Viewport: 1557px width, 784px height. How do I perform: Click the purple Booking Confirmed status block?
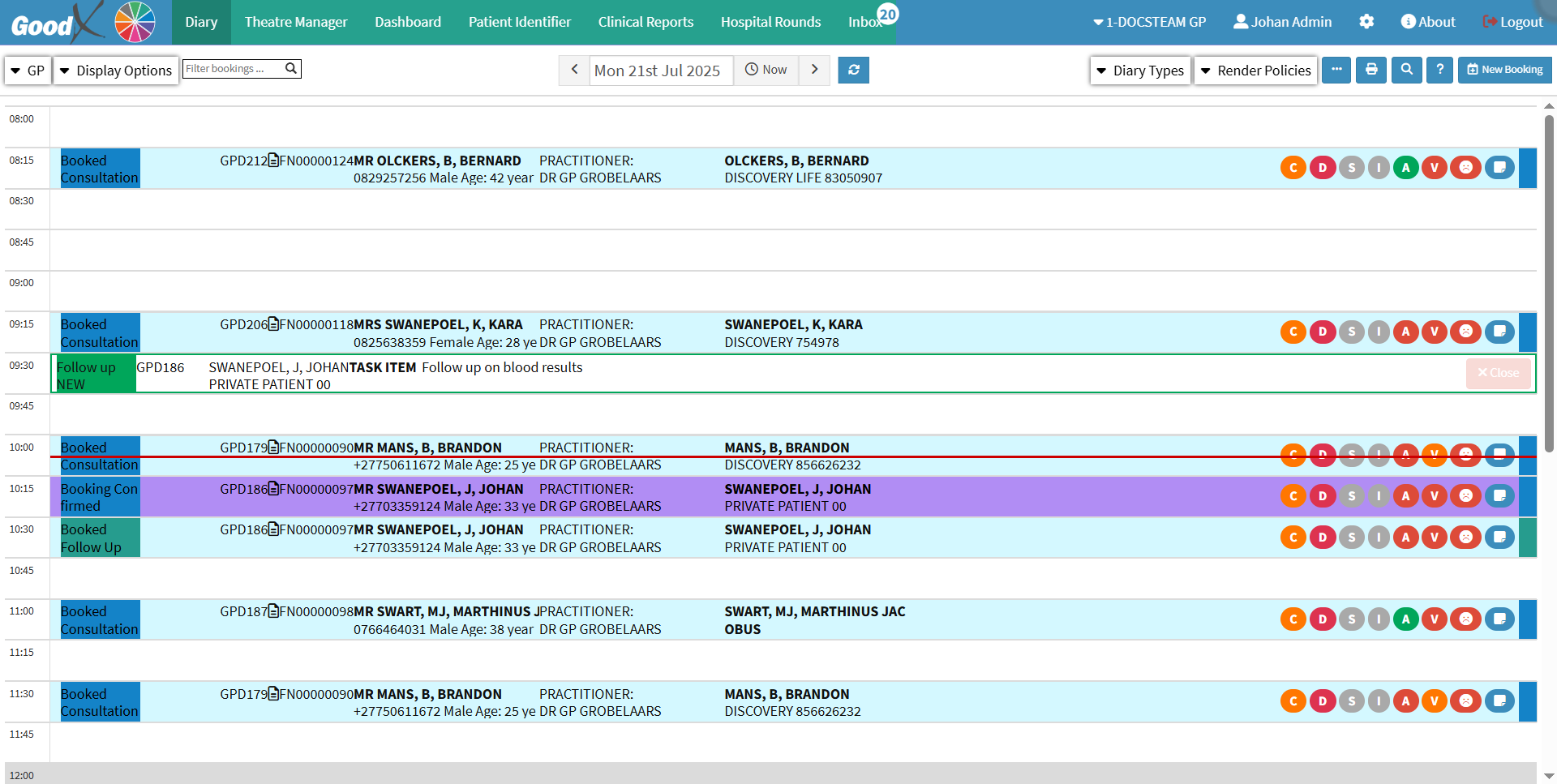coord(100,497)
